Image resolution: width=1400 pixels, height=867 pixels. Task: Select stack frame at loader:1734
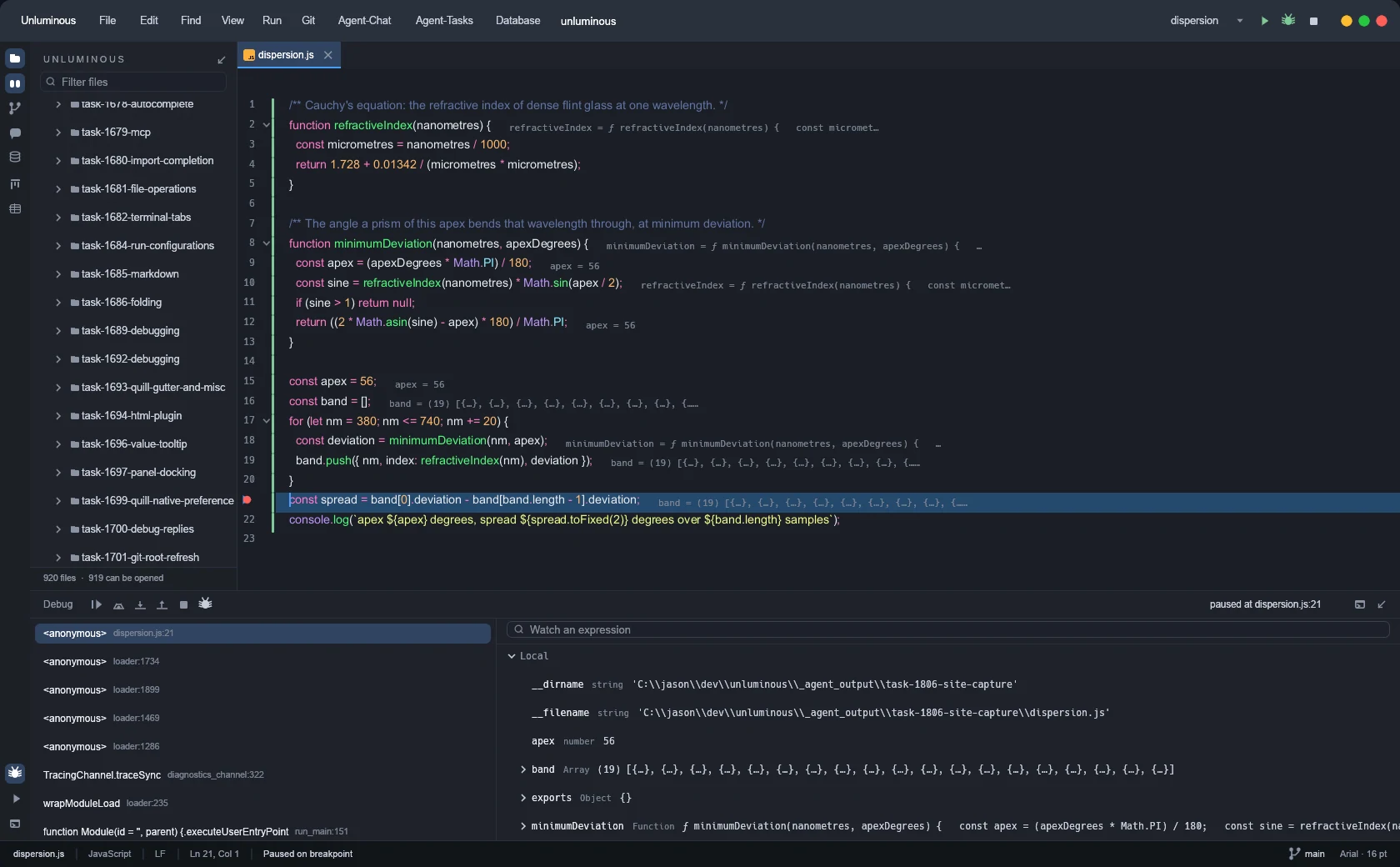(262, 662)
